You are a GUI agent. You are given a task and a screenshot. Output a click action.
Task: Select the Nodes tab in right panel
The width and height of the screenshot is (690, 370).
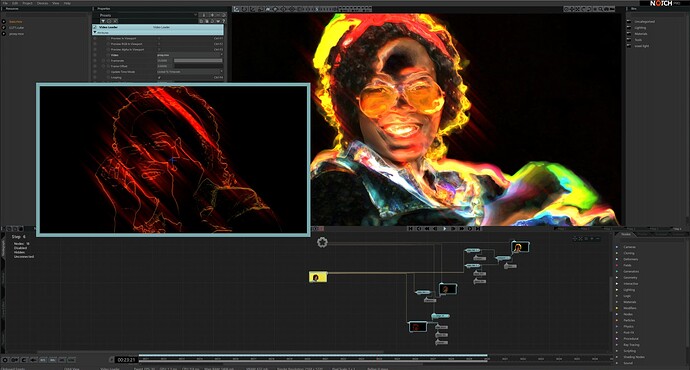coord(626,234)
